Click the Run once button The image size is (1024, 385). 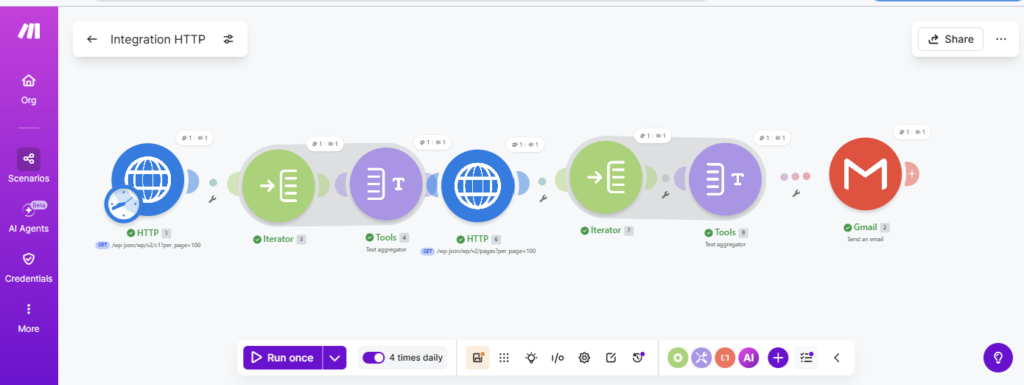[x=283, y=358]
